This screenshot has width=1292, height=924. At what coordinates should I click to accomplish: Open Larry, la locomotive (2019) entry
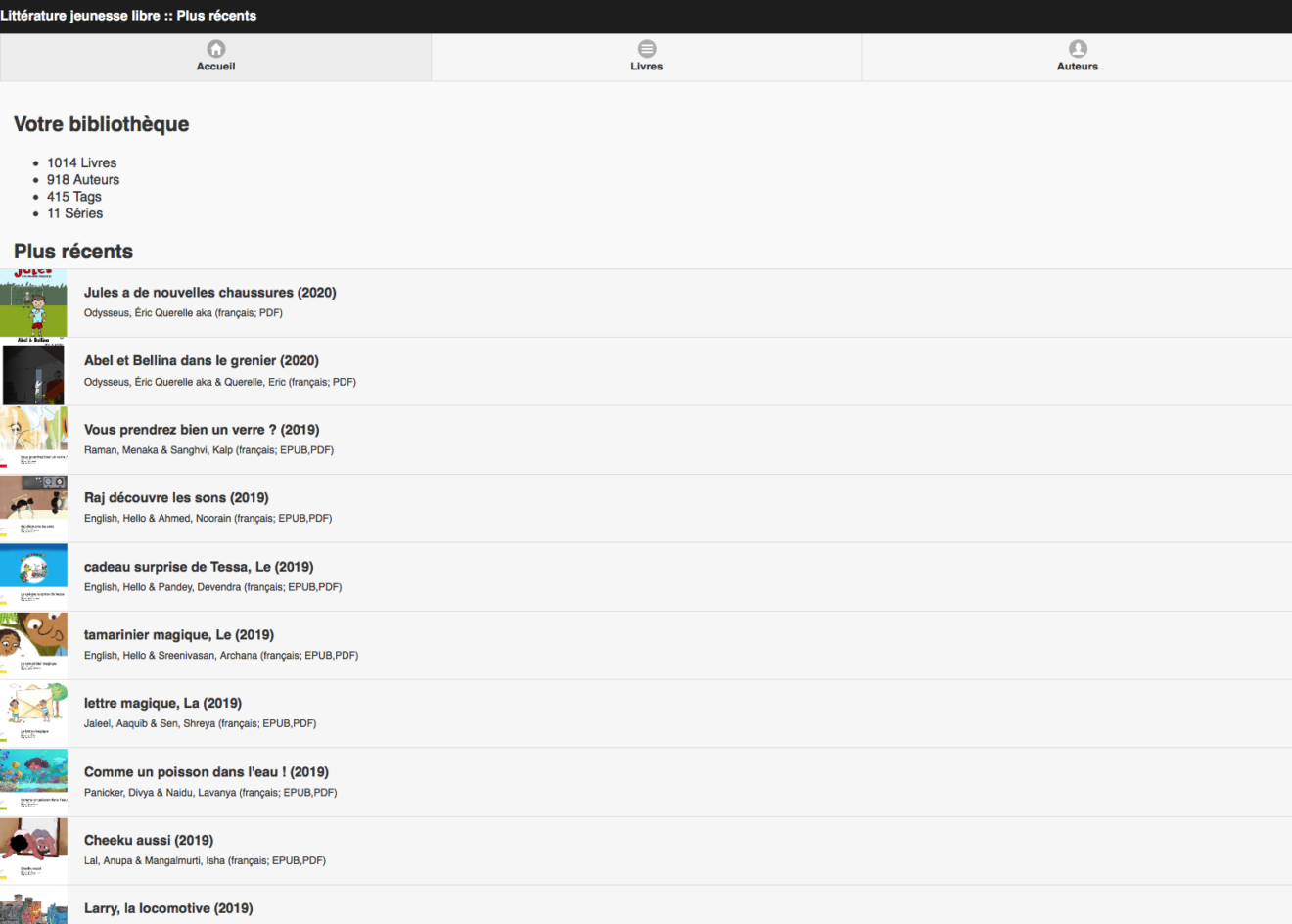pos(168,908)
